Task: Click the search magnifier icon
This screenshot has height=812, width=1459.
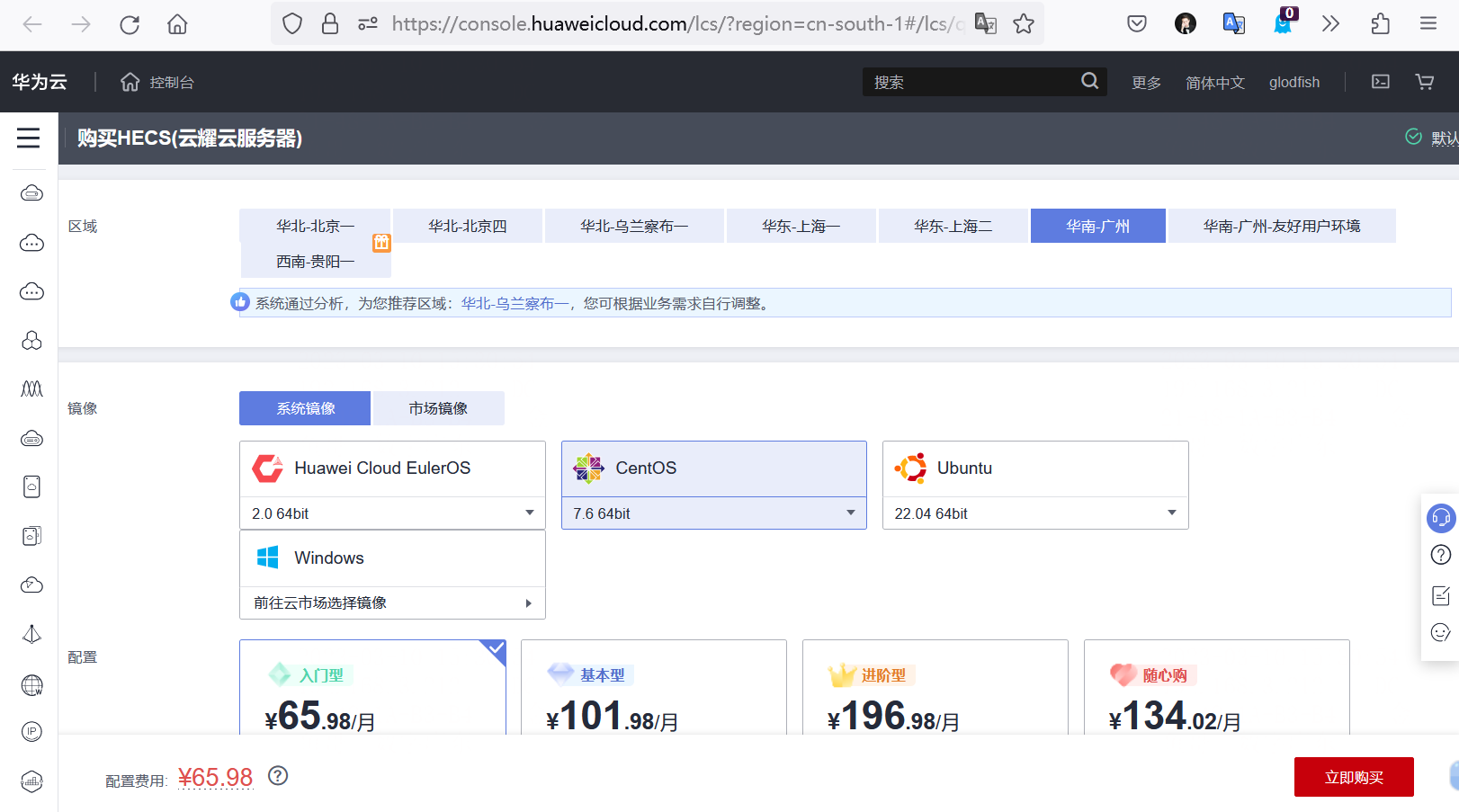Action: (1090, 81)
